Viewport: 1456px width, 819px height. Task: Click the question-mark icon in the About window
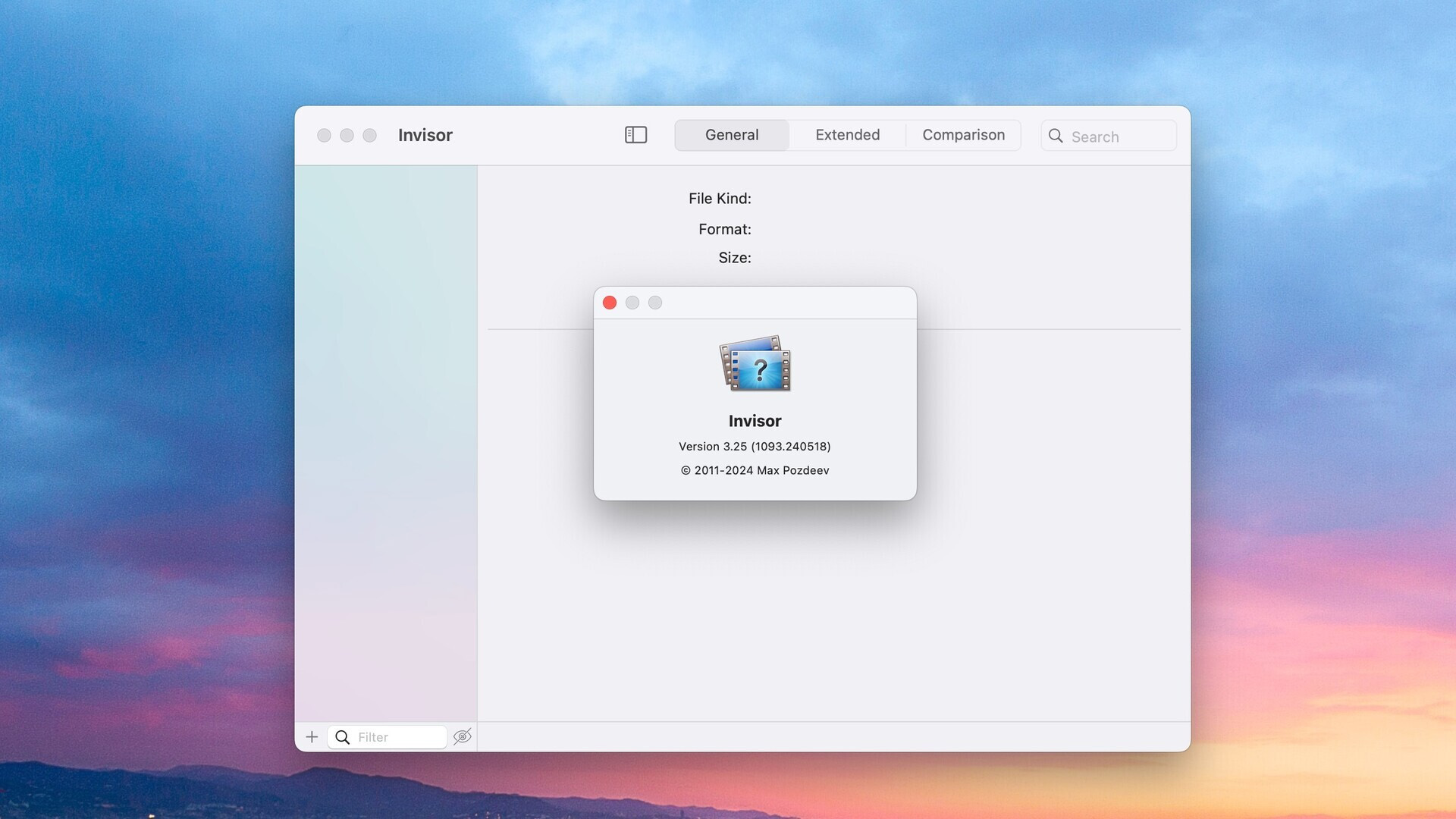tap(761, 369)
